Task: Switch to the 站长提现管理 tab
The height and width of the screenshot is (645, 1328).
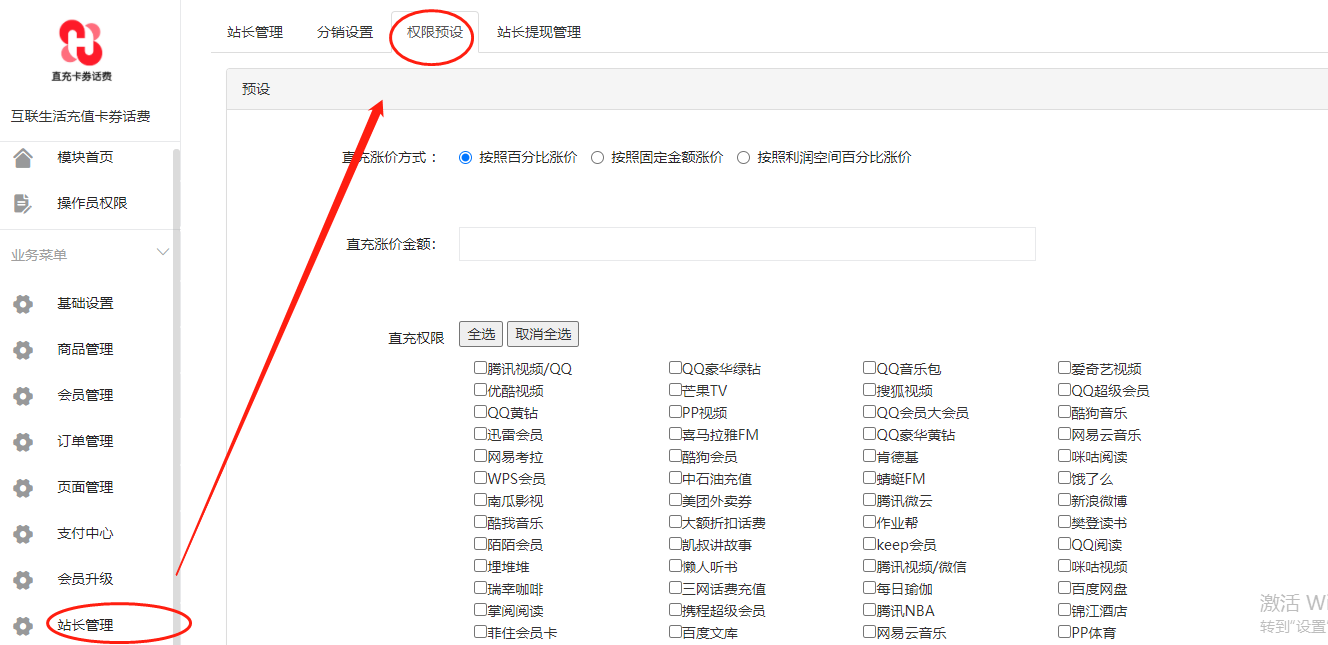Action: [539, 32]
